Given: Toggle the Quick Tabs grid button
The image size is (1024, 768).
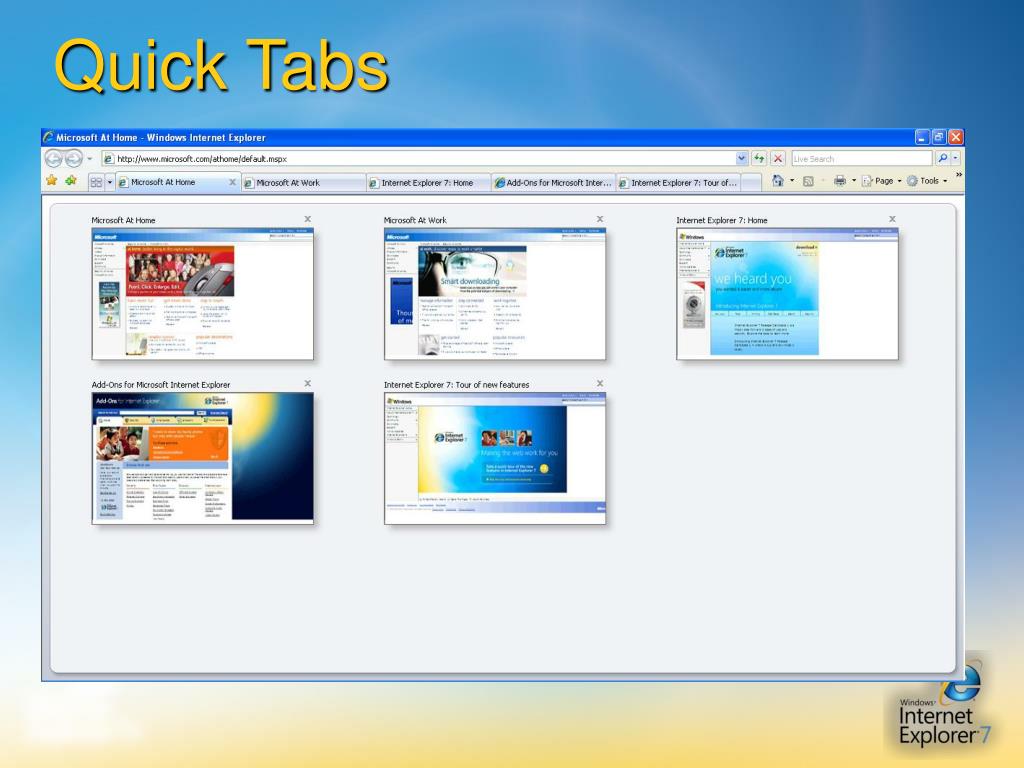Looking at the screenshot, I should 96,182.
